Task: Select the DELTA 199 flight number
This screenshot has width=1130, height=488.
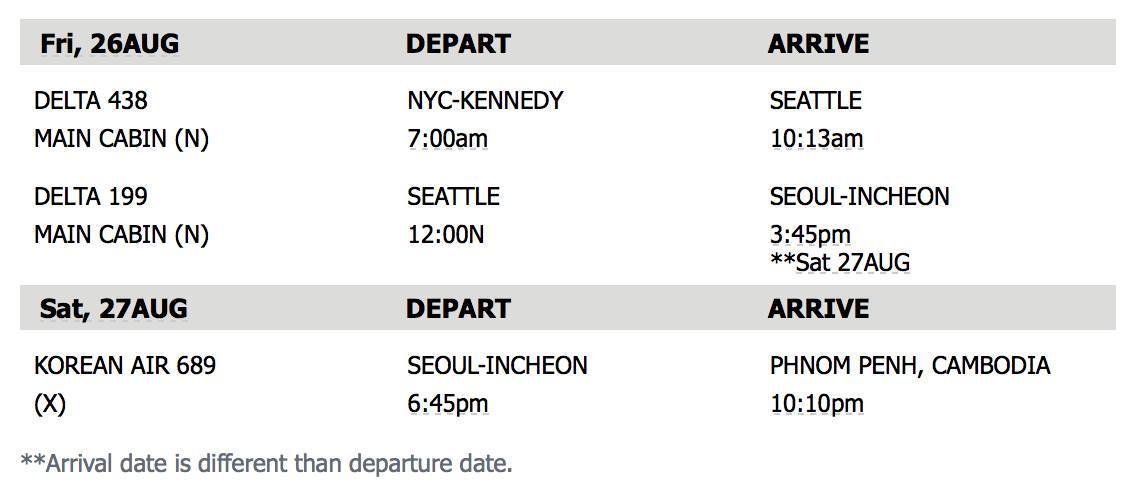Action: point(91,196)
